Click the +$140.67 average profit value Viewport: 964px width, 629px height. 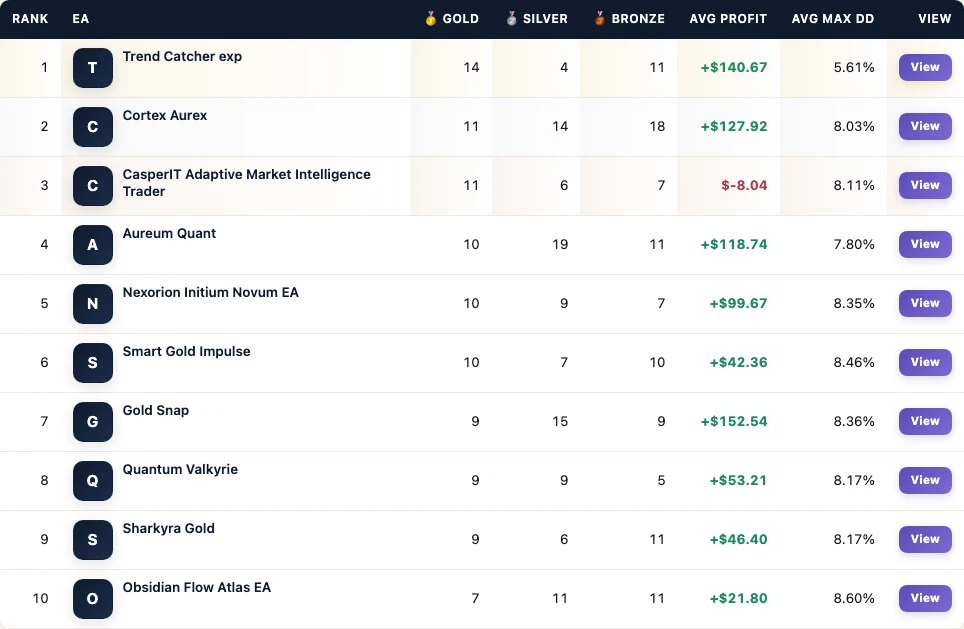734,68
